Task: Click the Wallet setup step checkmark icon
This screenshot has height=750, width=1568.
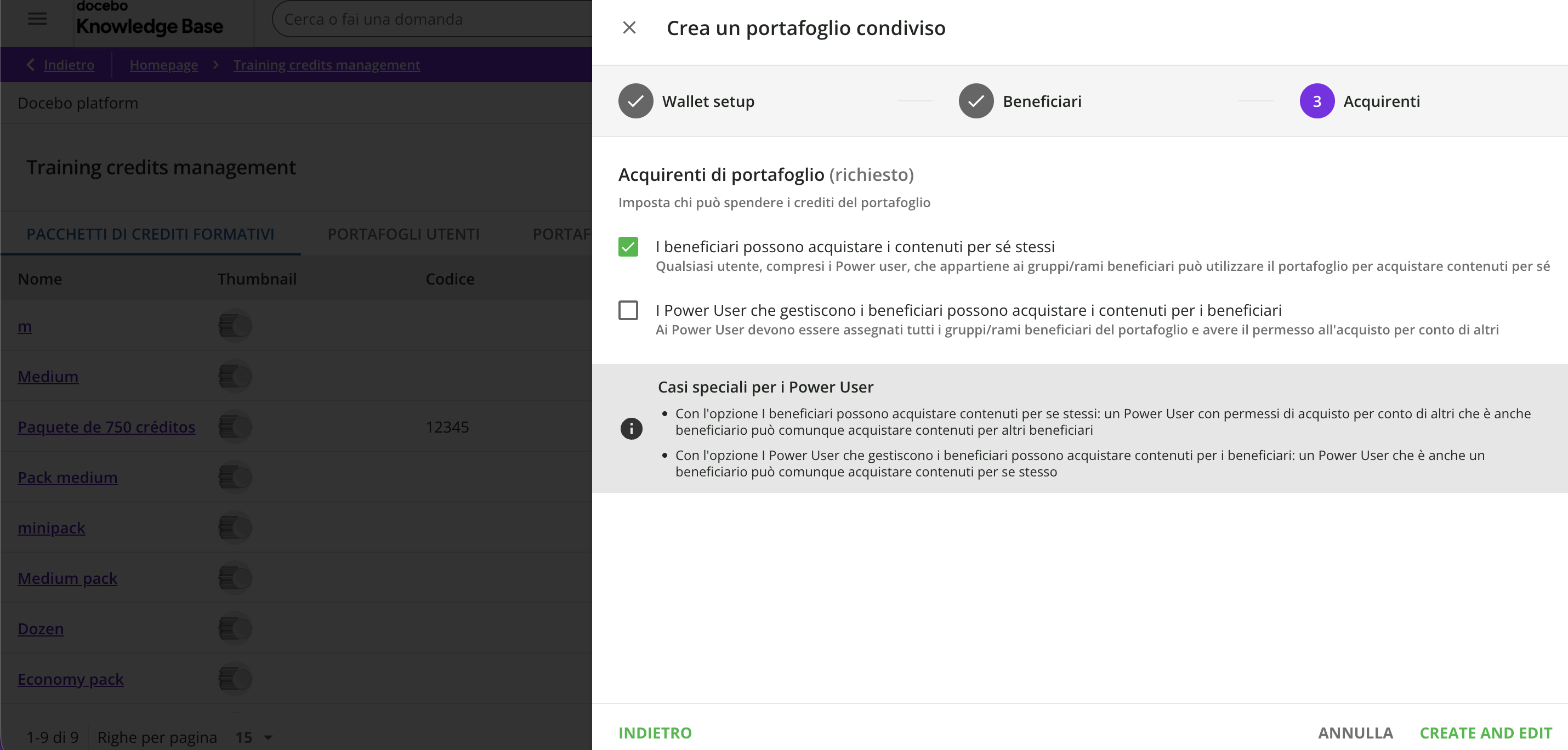Action: (635, 101)
